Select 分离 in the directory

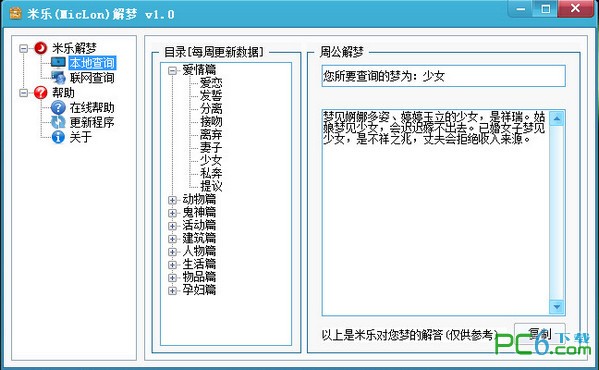(x=211, y=109)
